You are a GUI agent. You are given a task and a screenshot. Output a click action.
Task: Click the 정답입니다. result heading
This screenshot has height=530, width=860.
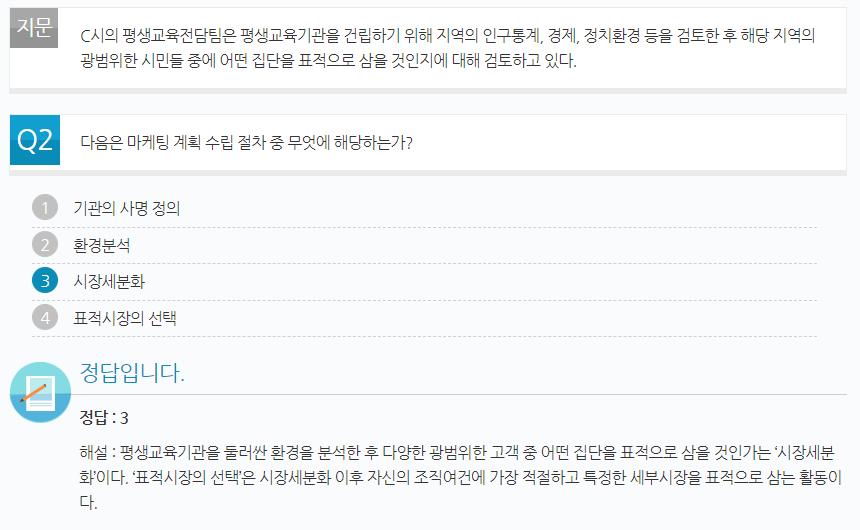click(x=132, y=373)
